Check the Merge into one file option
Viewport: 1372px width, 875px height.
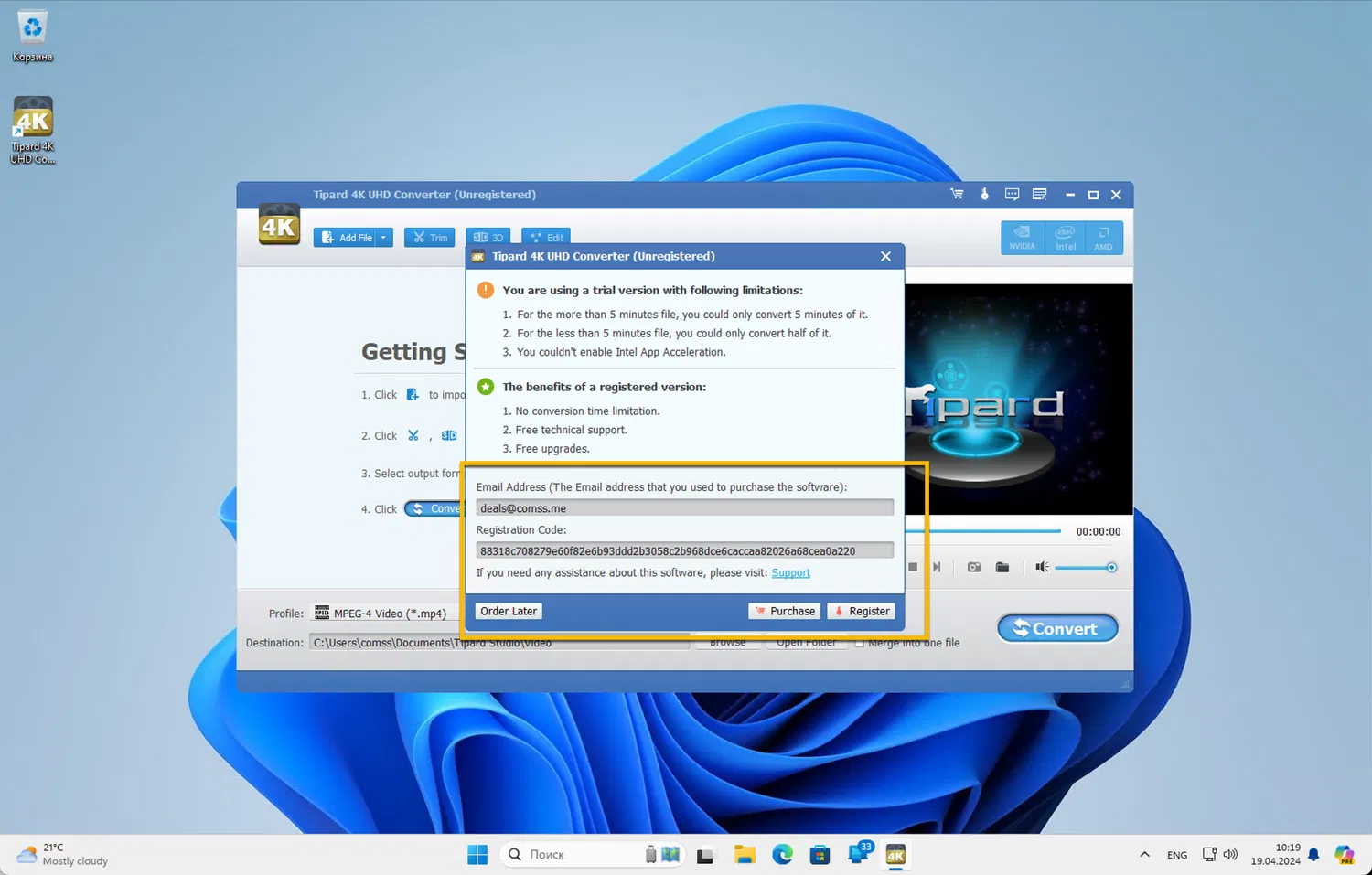tap(860, 643)
